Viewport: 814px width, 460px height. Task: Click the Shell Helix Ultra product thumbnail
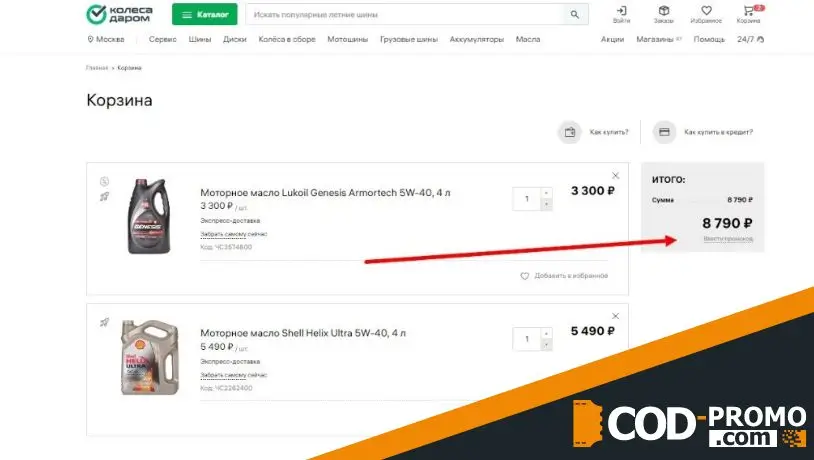click(150, 357)
